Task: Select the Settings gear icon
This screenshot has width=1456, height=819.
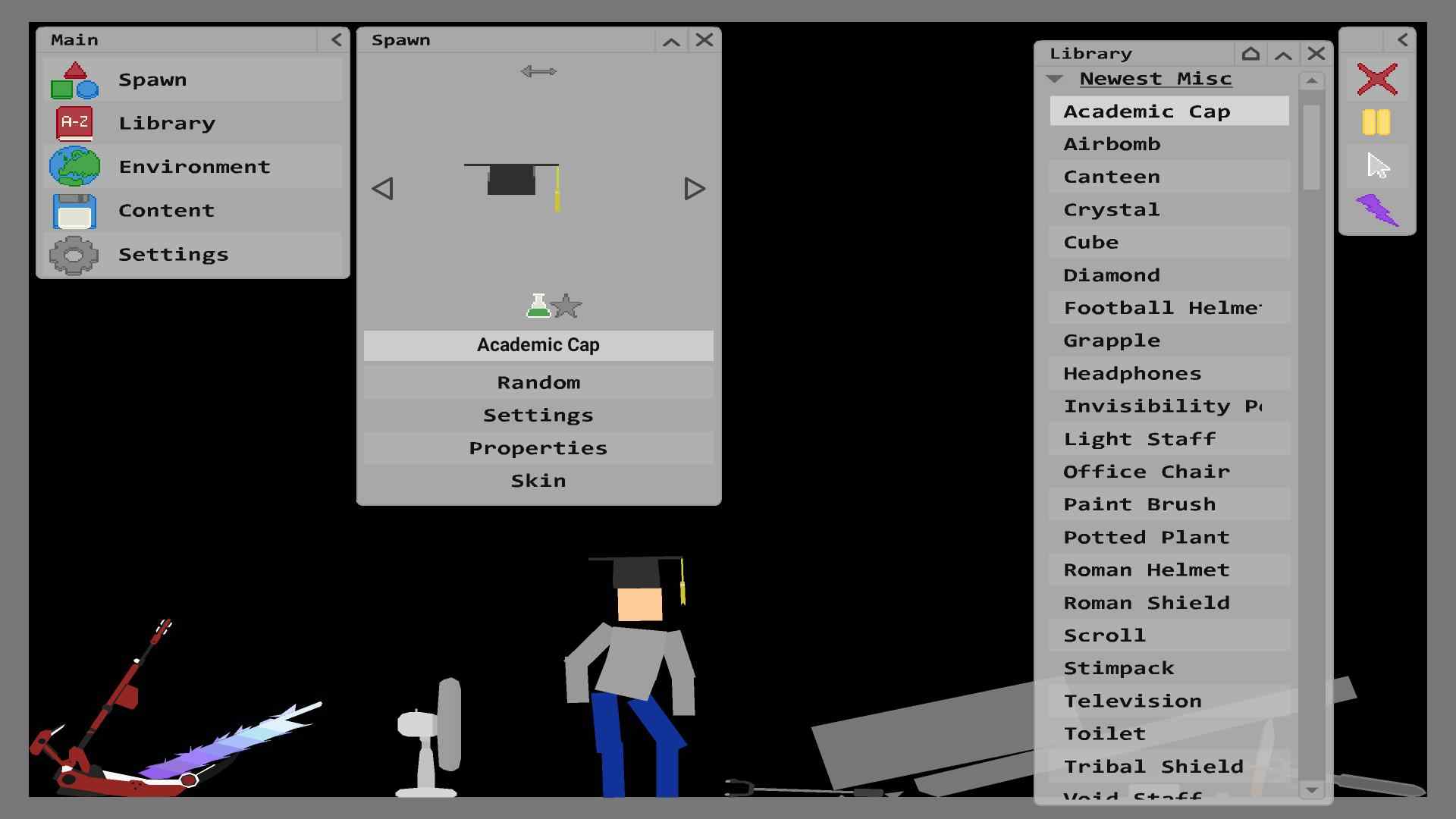Action: pos(74,253)
